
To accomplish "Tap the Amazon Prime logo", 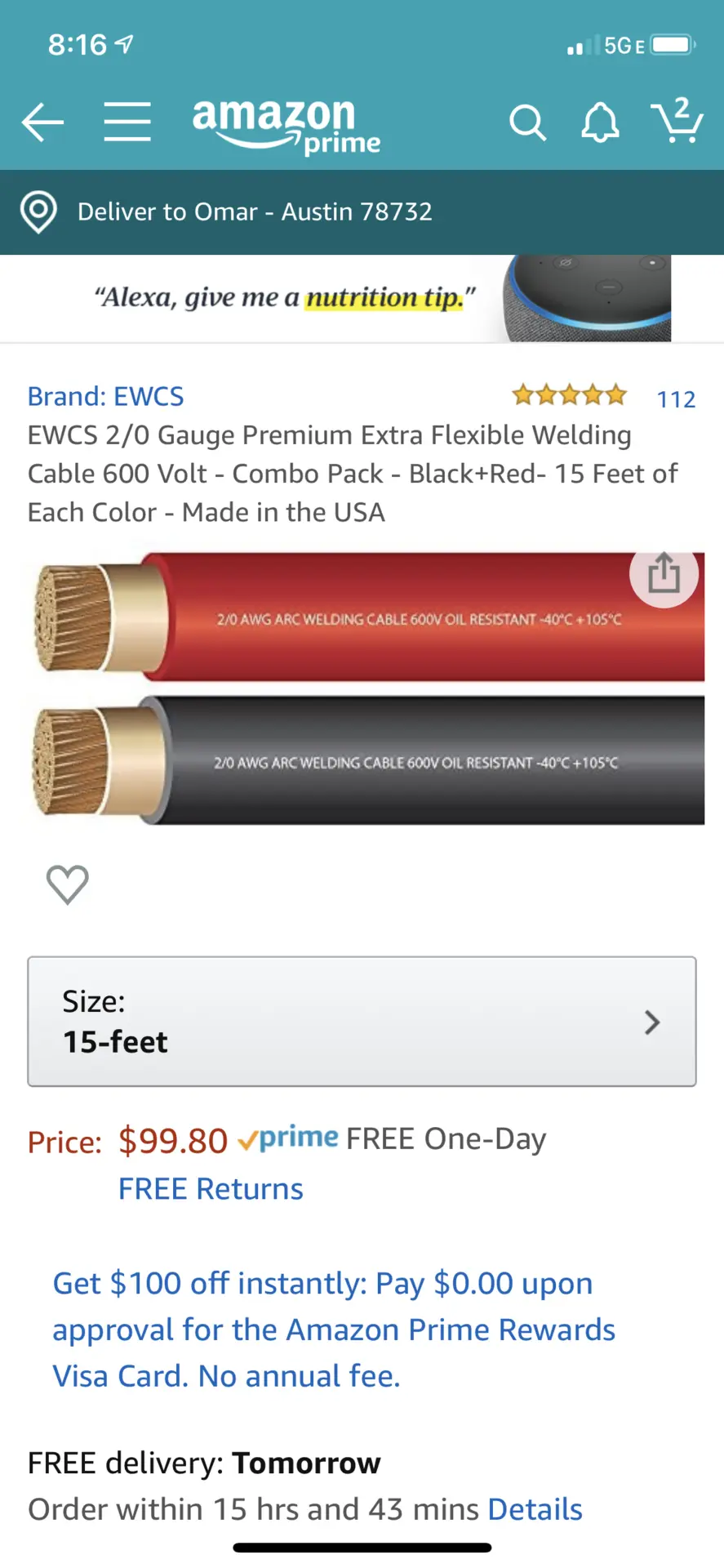I will tap(286, 126).
